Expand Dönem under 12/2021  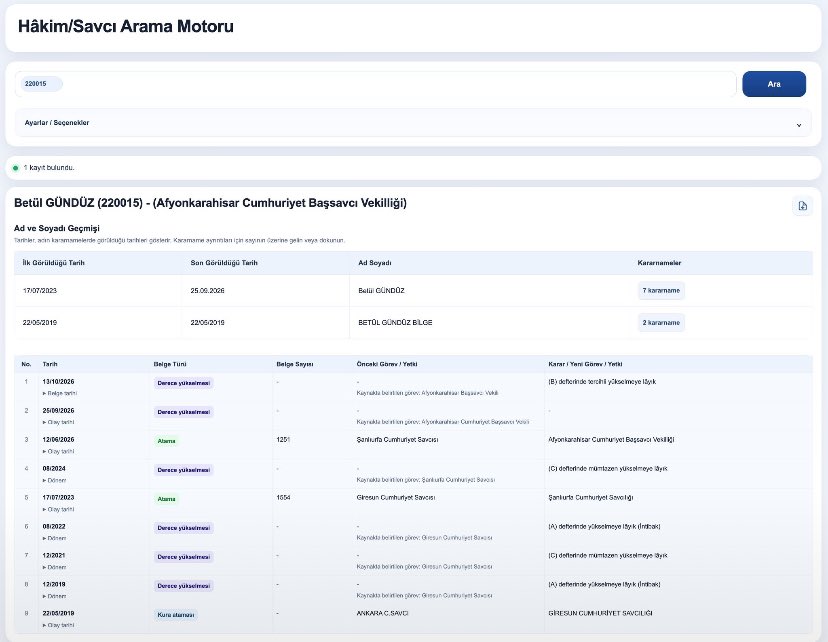pos(54,568)
